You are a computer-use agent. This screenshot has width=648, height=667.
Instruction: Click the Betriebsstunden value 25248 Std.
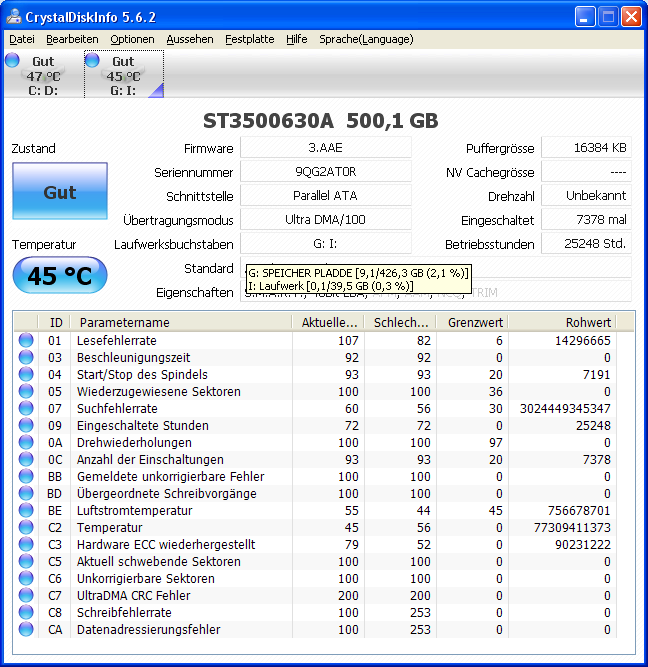(586, 244)
